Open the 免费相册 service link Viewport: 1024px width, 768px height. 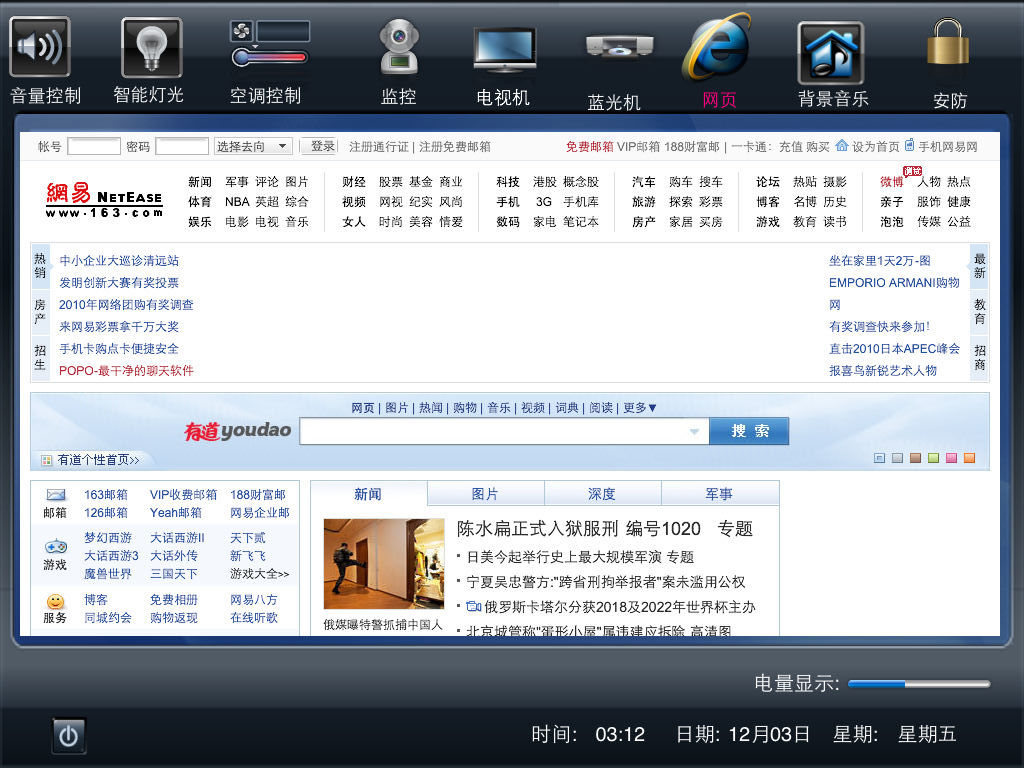point(174,600)
